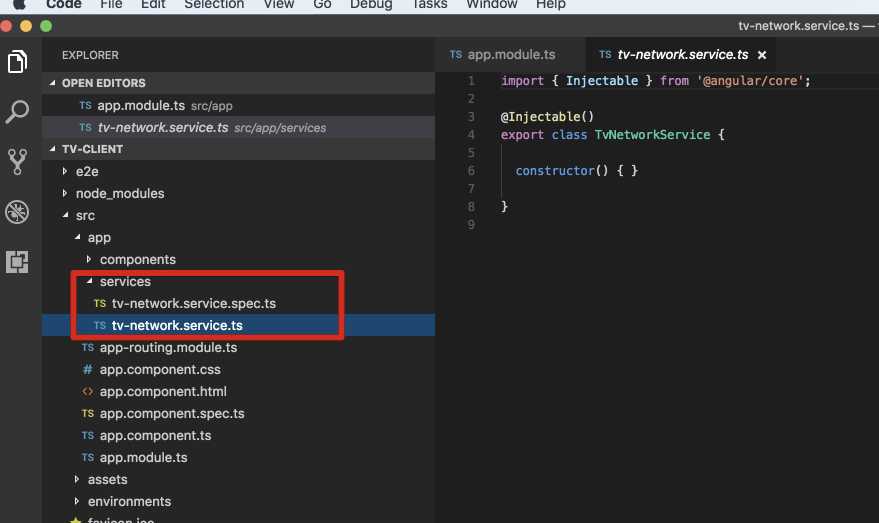879x523 pixels.
Task: Collapse the services folder
Action: 90,281
